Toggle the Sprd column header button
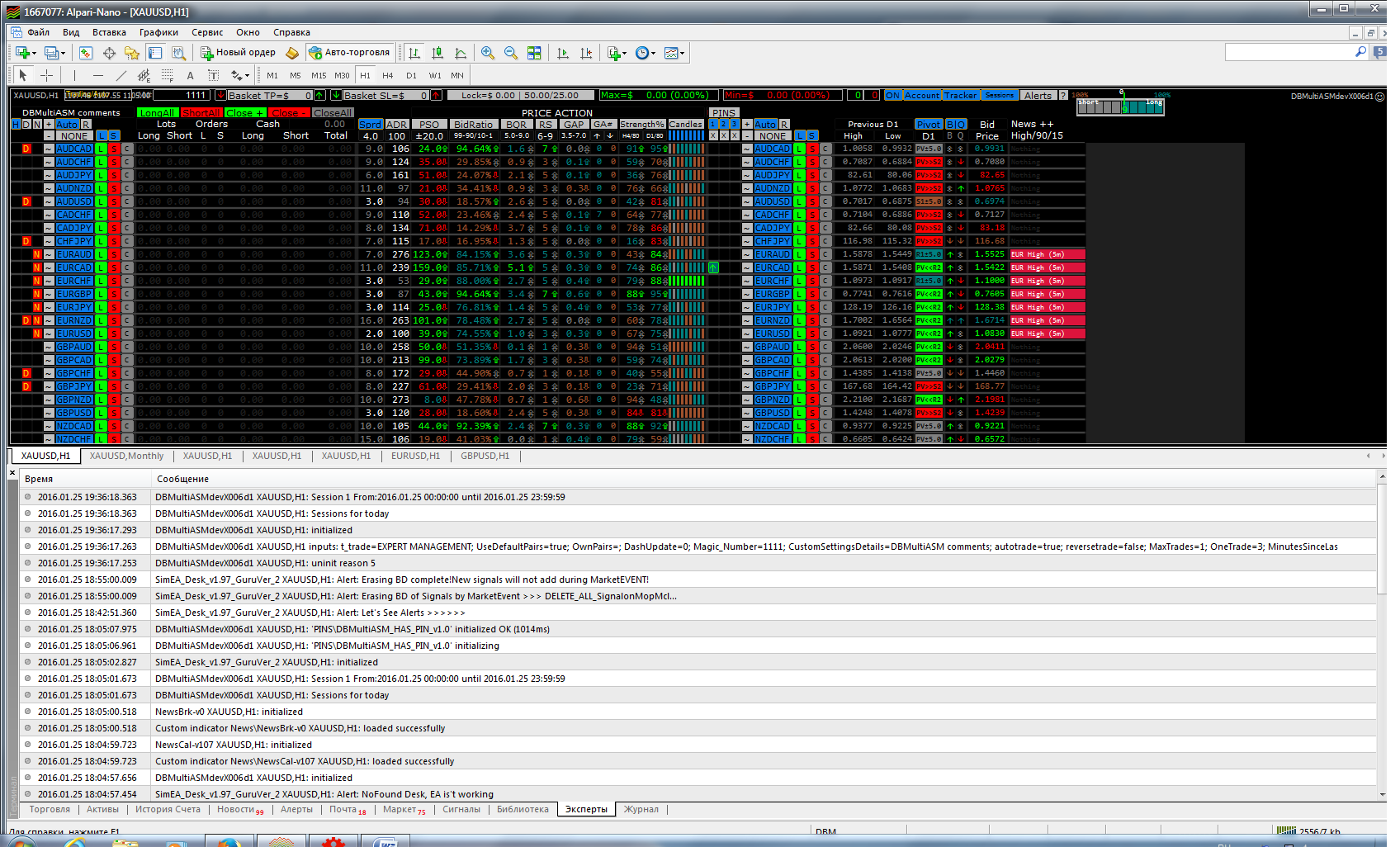The image size is (1400, 847). tap(371, 124)
